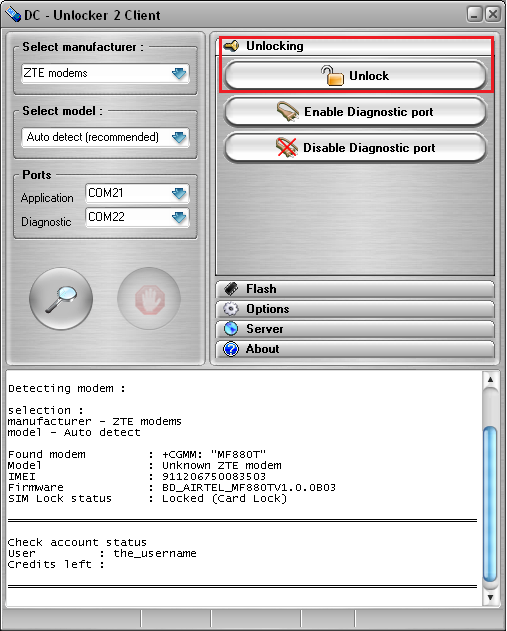The width and height of the screenshot is (507, 631).
Task: Click Disable Diagnostic port button
Action: (355, 148)
